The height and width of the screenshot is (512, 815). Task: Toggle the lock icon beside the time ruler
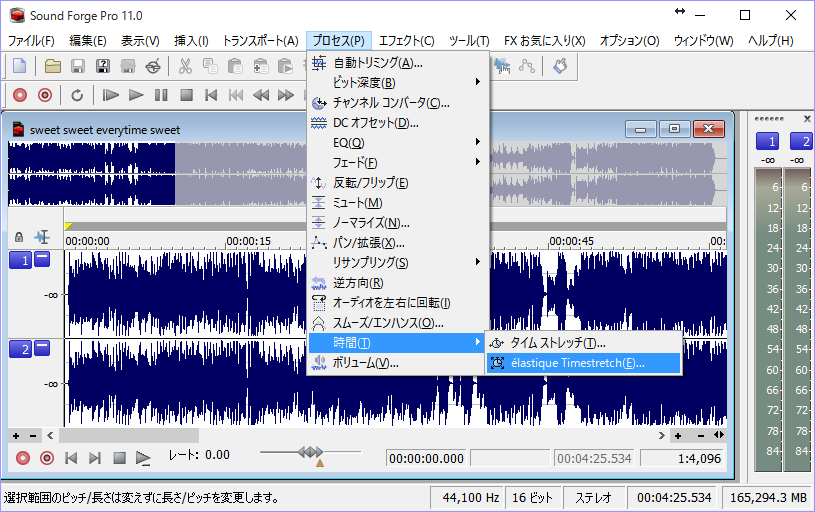(19, 238)
